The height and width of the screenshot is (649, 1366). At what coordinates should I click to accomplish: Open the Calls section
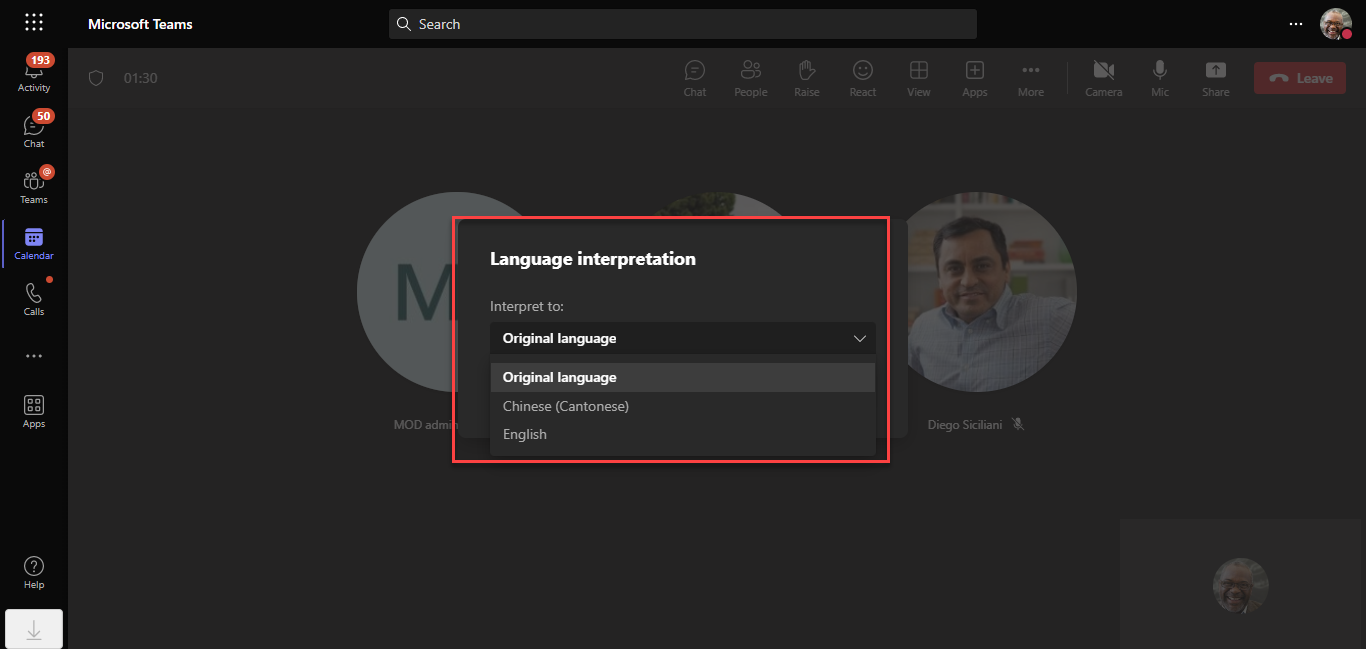pyautogui.click(x=33, y=294)
